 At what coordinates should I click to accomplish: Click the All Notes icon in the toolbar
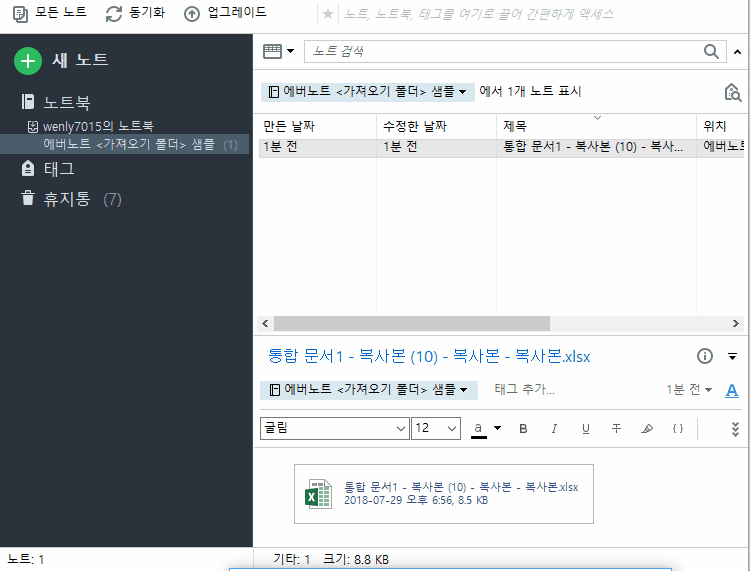click(x=20, y=14)
